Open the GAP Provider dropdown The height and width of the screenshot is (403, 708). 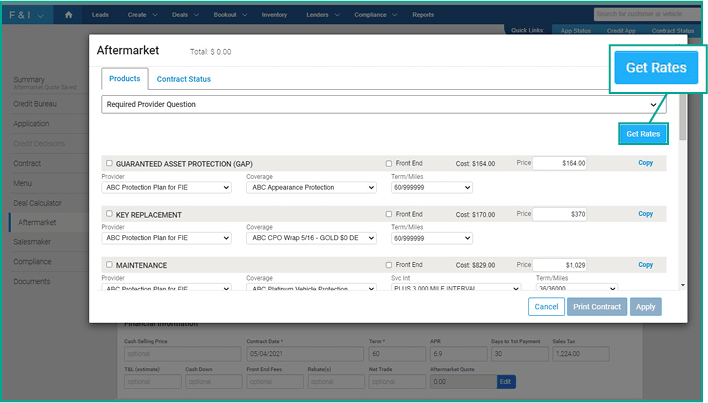point(166,187)
